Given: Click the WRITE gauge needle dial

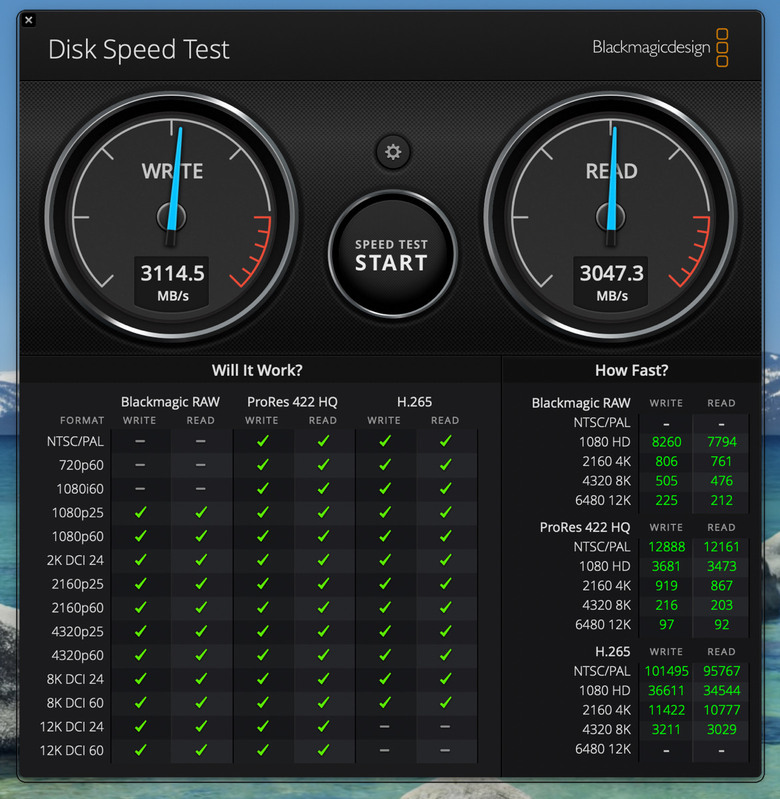Looking at the screenshot, I should point(172,217).
